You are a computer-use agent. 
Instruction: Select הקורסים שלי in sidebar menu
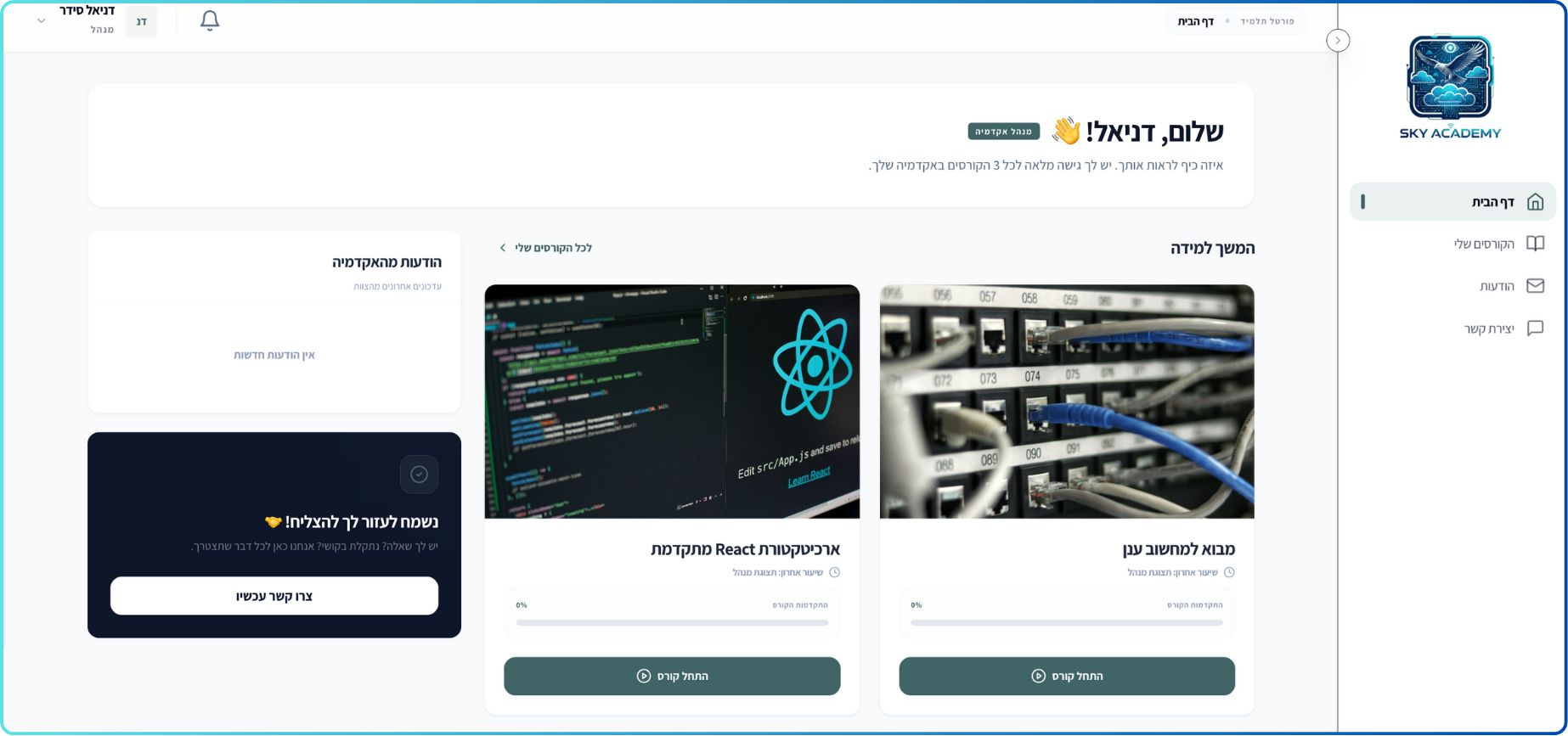(x=1483, y=244)
